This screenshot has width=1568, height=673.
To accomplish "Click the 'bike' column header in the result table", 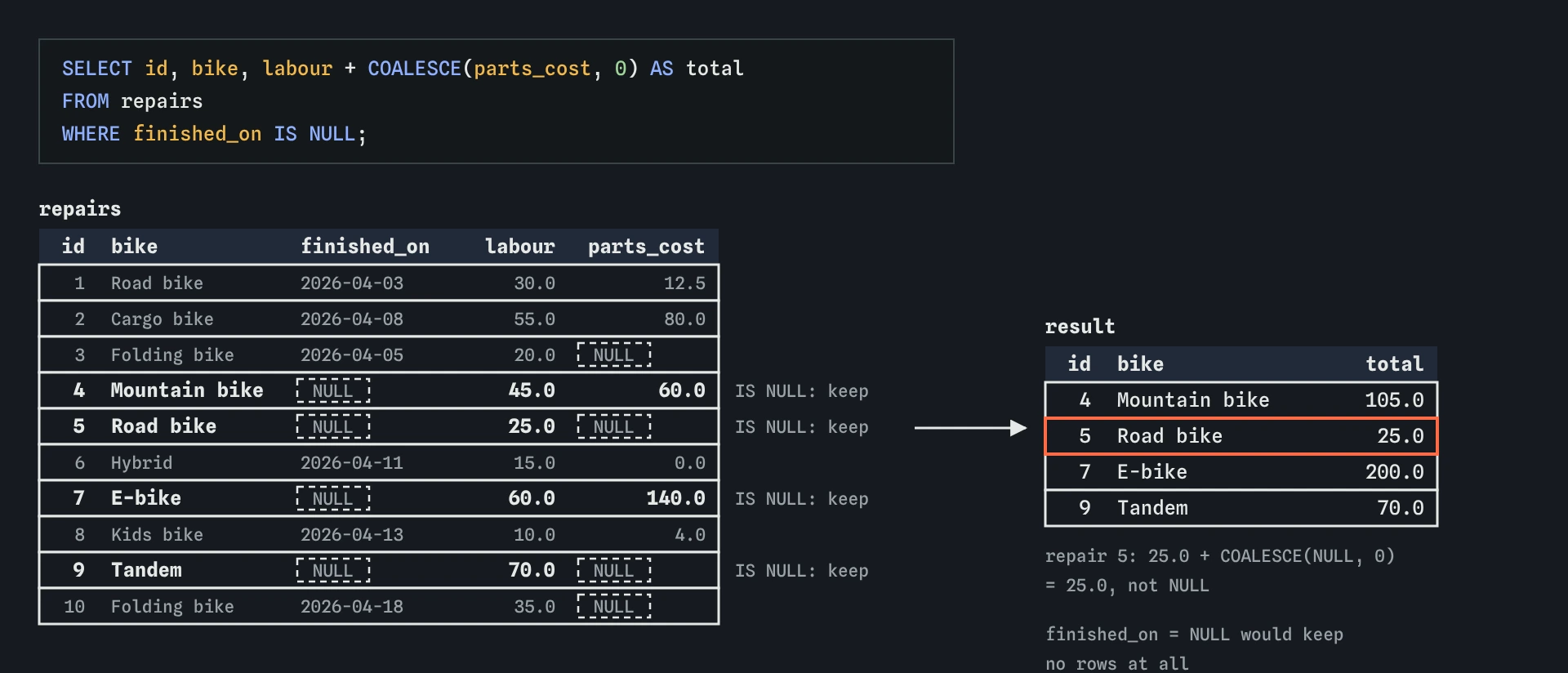I will click(1141, 364).
